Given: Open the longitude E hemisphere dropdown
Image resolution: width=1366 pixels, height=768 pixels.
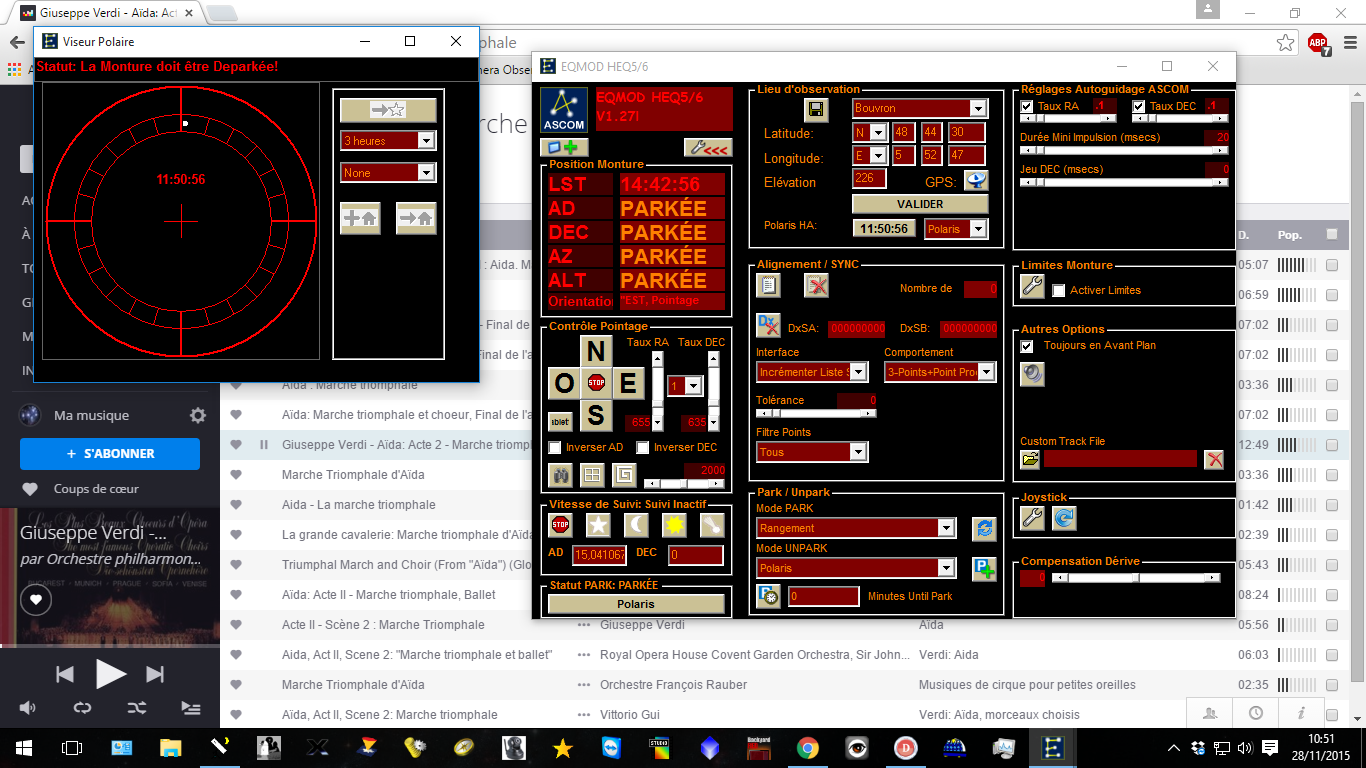Looking at the screenshot, I should pyautogui.click(x=877, y=155).
